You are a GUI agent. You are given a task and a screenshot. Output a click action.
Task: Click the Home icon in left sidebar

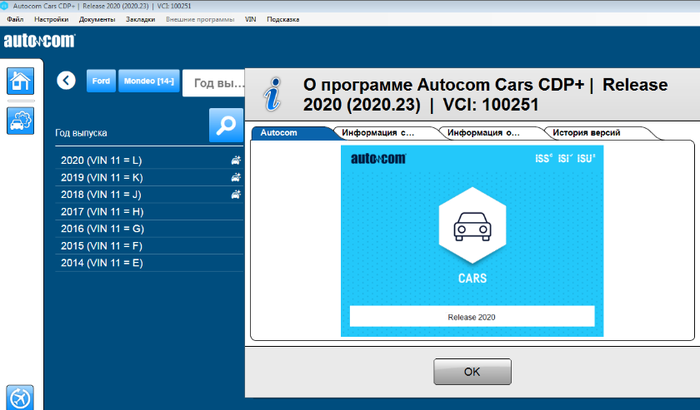[x=20, y=82]
